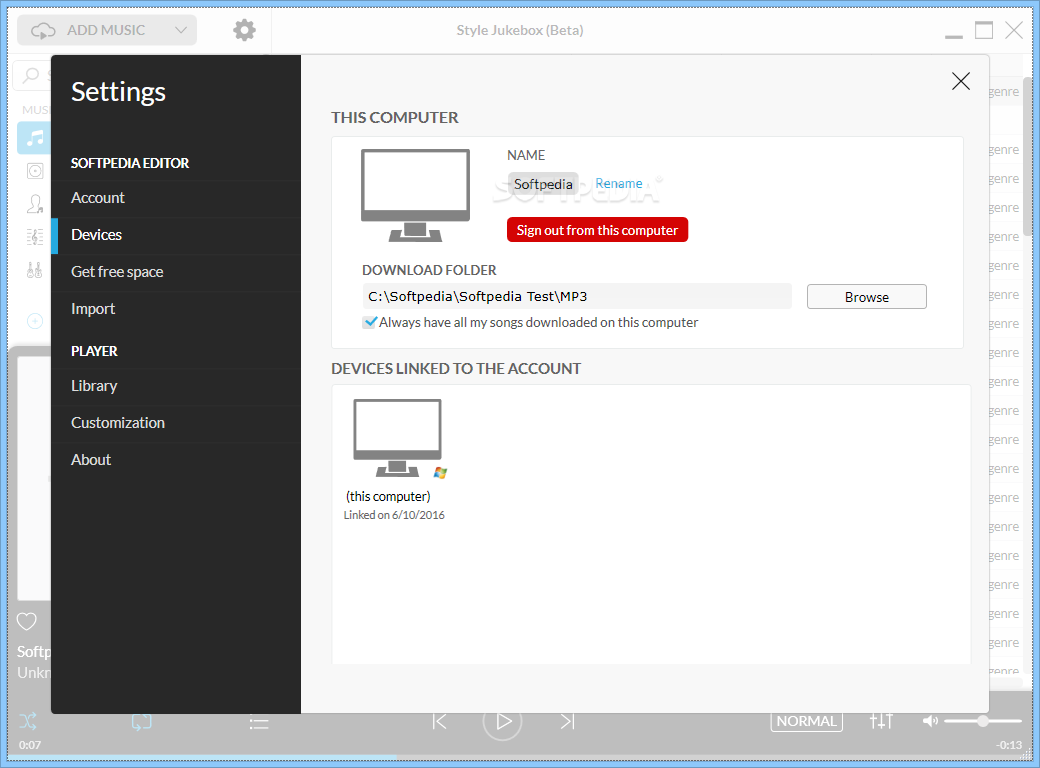Open the Get free space section

click(x=176, y=272)
